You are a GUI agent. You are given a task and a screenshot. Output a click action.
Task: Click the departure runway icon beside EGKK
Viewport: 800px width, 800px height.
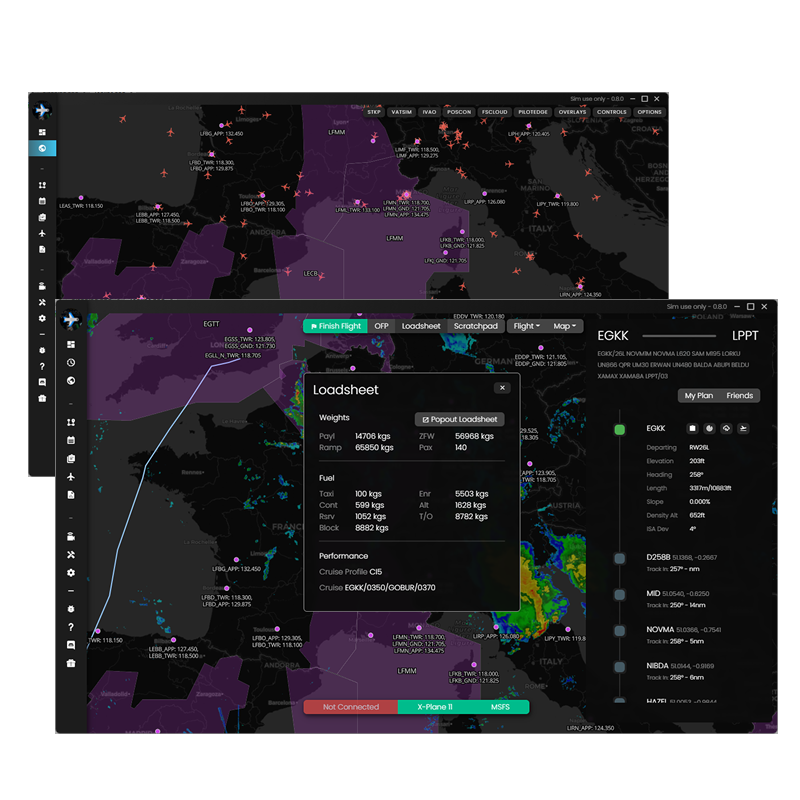744,428
